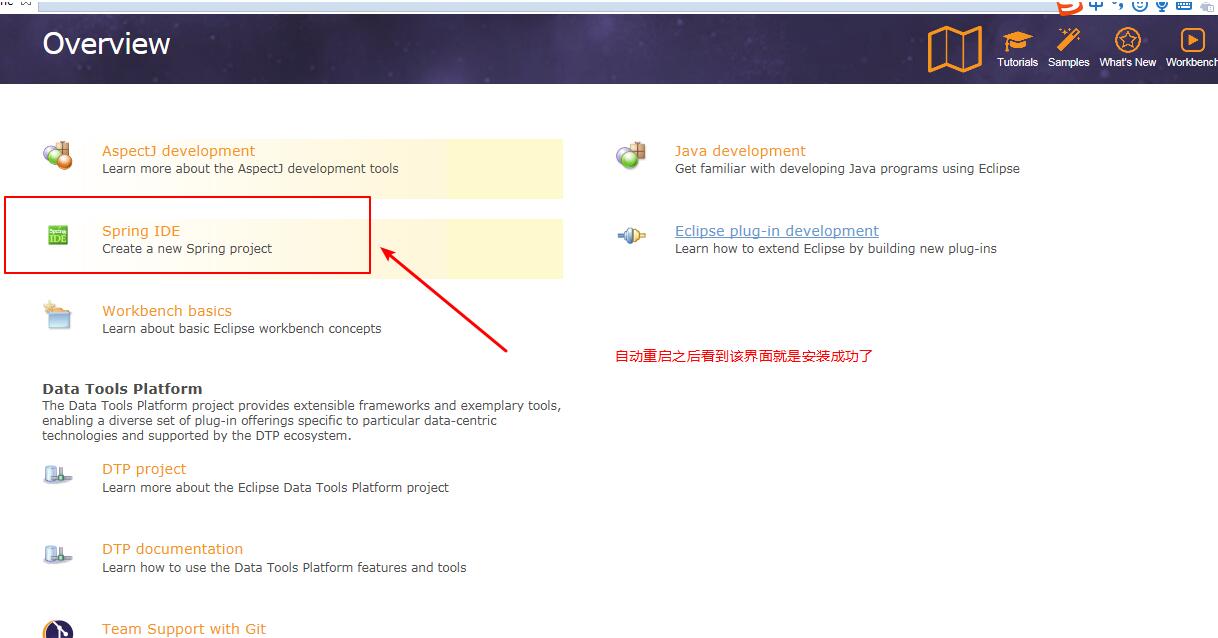Screen dimensions: 1218x638
Task: Open the Tutorials page
Action: [x=1017, y=49]
